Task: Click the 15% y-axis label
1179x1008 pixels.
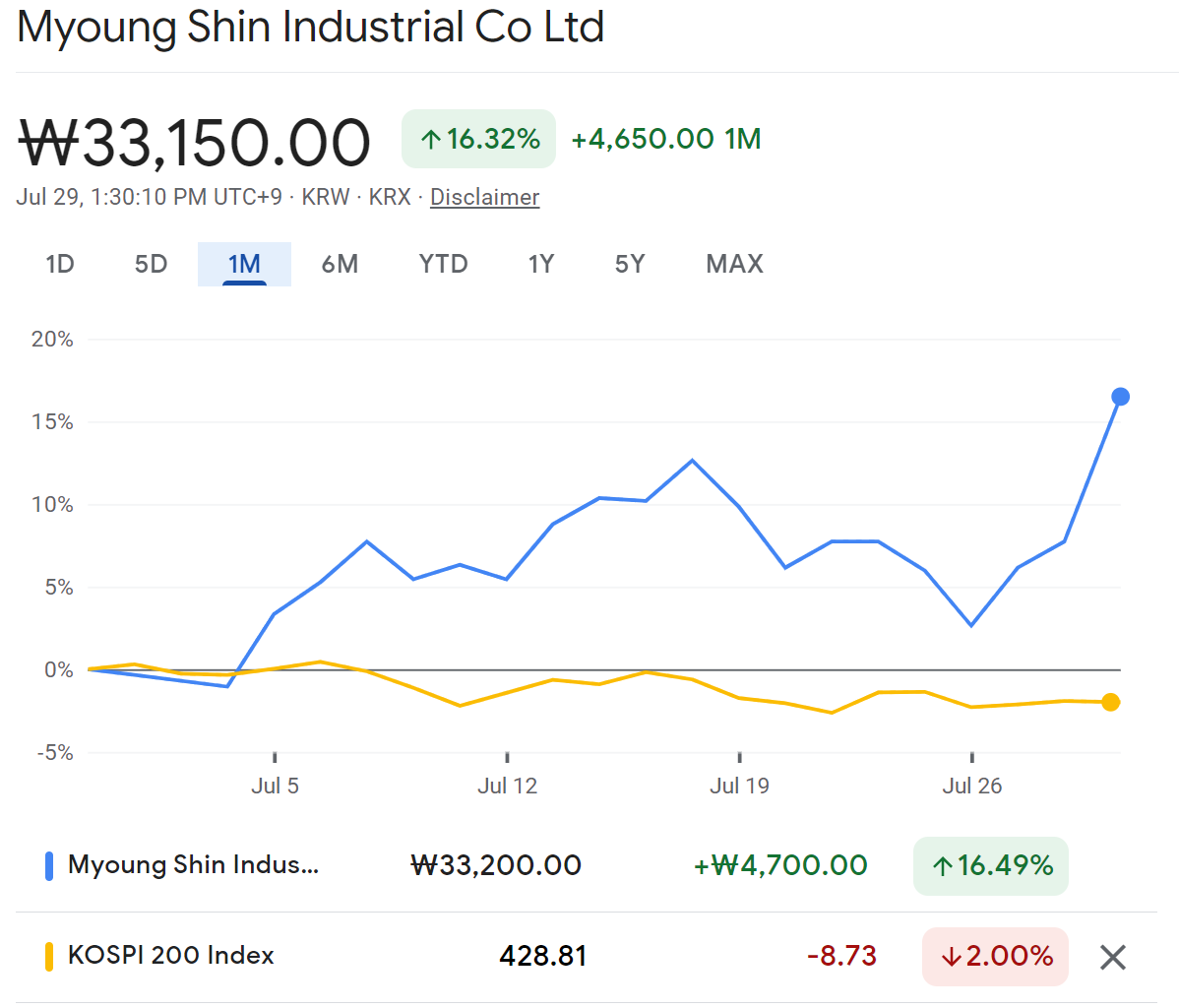Action: [x=52, y=422]
